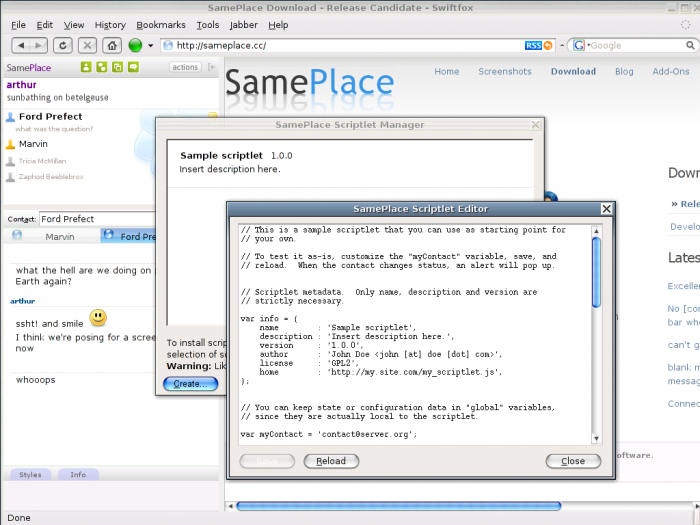This screenshot has height=525, width=700.
Task: Open the Bookmarks menu
Action: click(161, 25)
